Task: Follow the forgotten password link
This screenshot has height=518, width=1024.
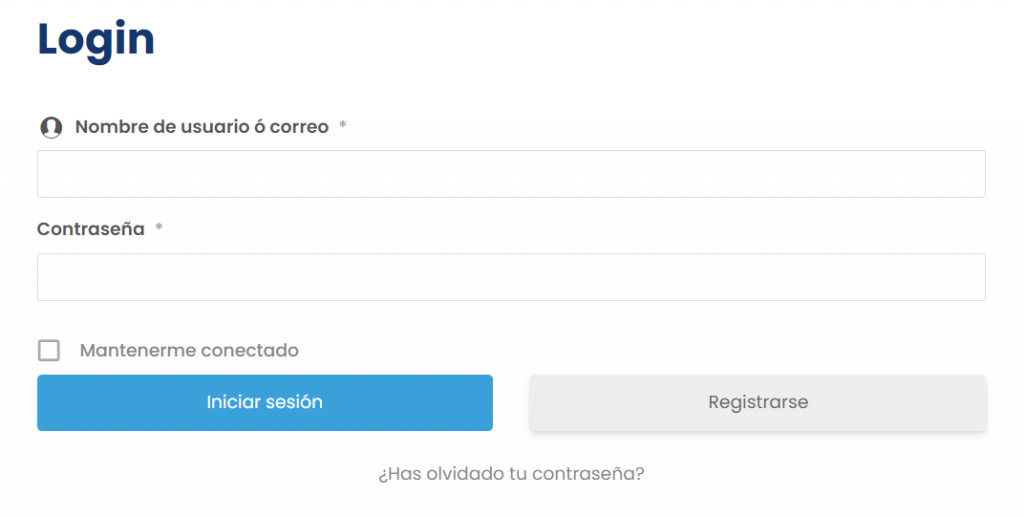Action: click(511, 473)
